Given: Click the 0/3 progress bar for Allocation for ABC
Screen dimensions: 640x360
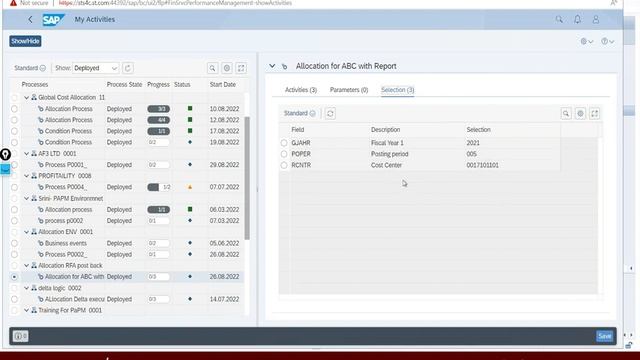Looking at the screenshot, I should pos(158,277).
